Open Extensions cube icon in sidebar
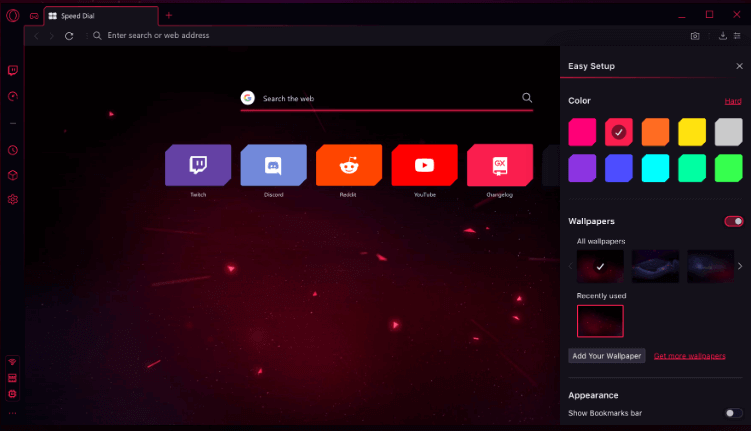 click(13, 175)
